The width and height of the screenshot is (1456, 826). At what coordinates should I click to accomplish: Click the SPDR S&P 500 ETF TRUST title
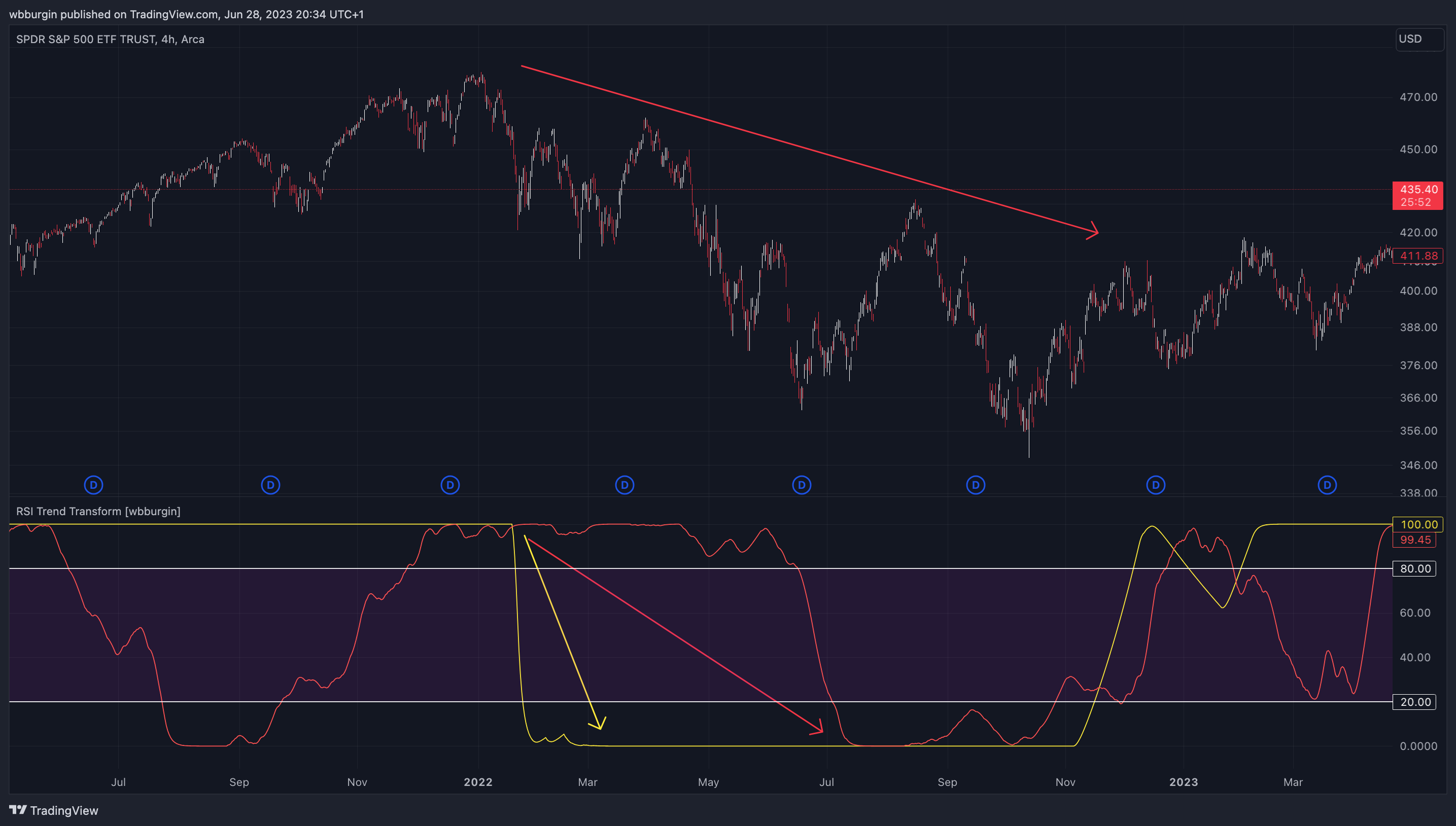point(110,39)
